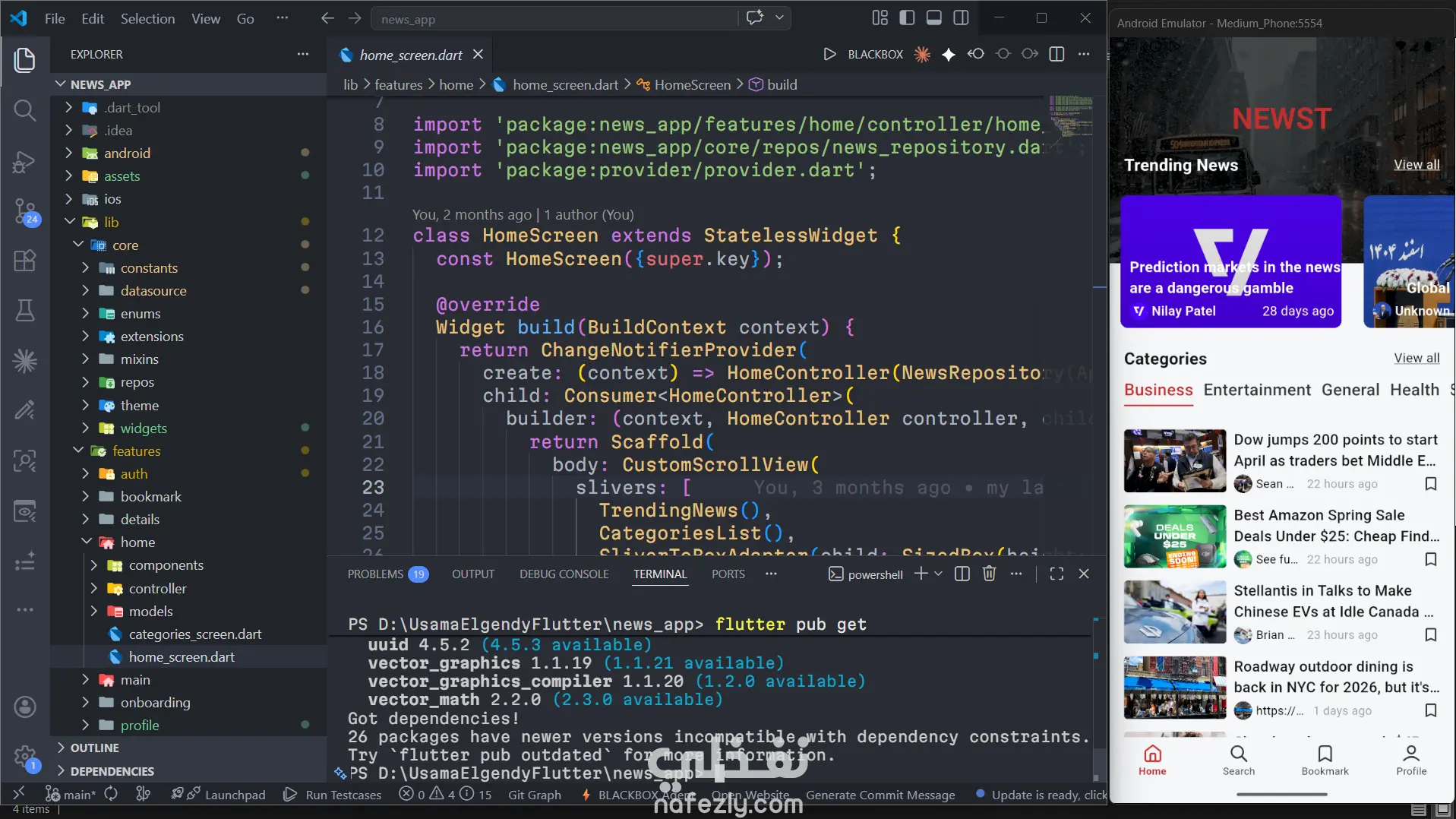Split the terminal panel
This screenshot has height=819, width=1456.
(x=962, y=574)
